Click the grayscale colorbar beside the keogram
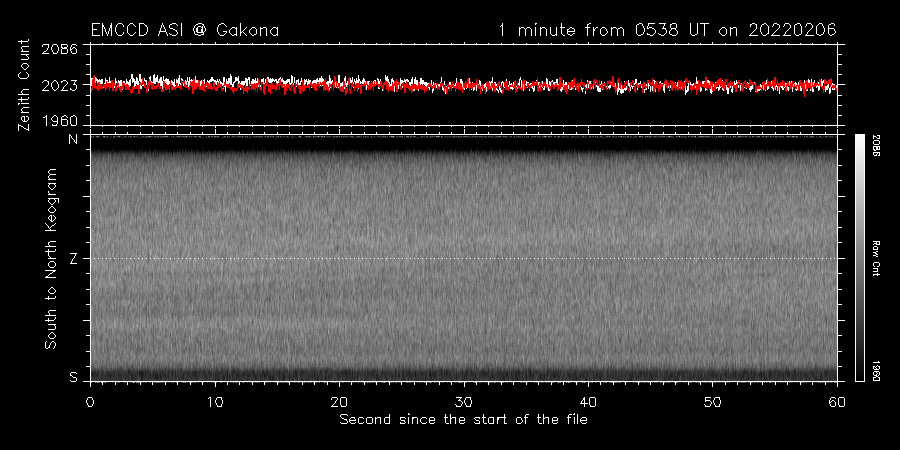The height and width of the screenshot is (450, 900). [x=860, y=257]
